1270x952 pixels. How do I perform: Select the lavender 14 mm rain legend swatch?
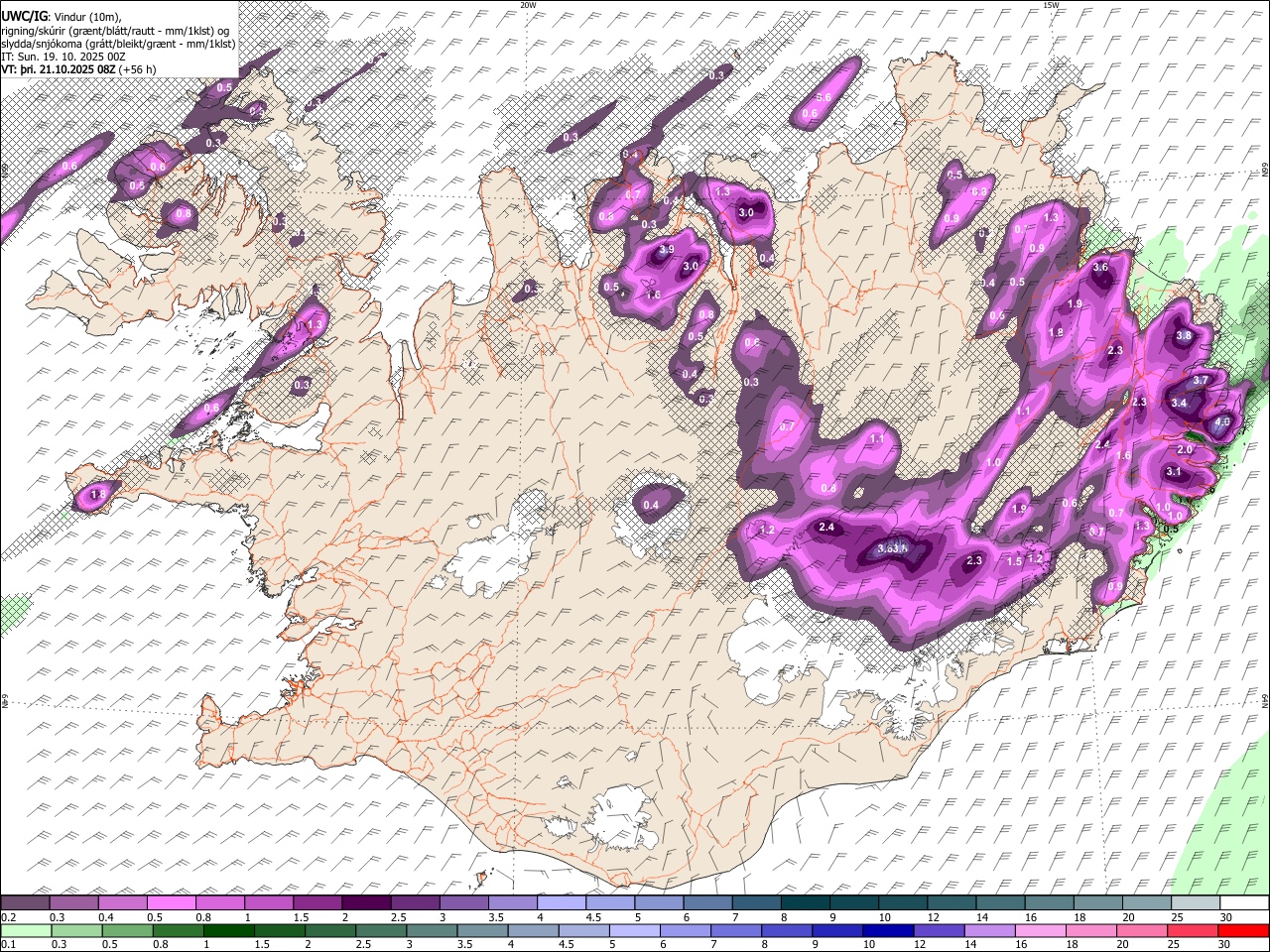[x=990, y=931]
